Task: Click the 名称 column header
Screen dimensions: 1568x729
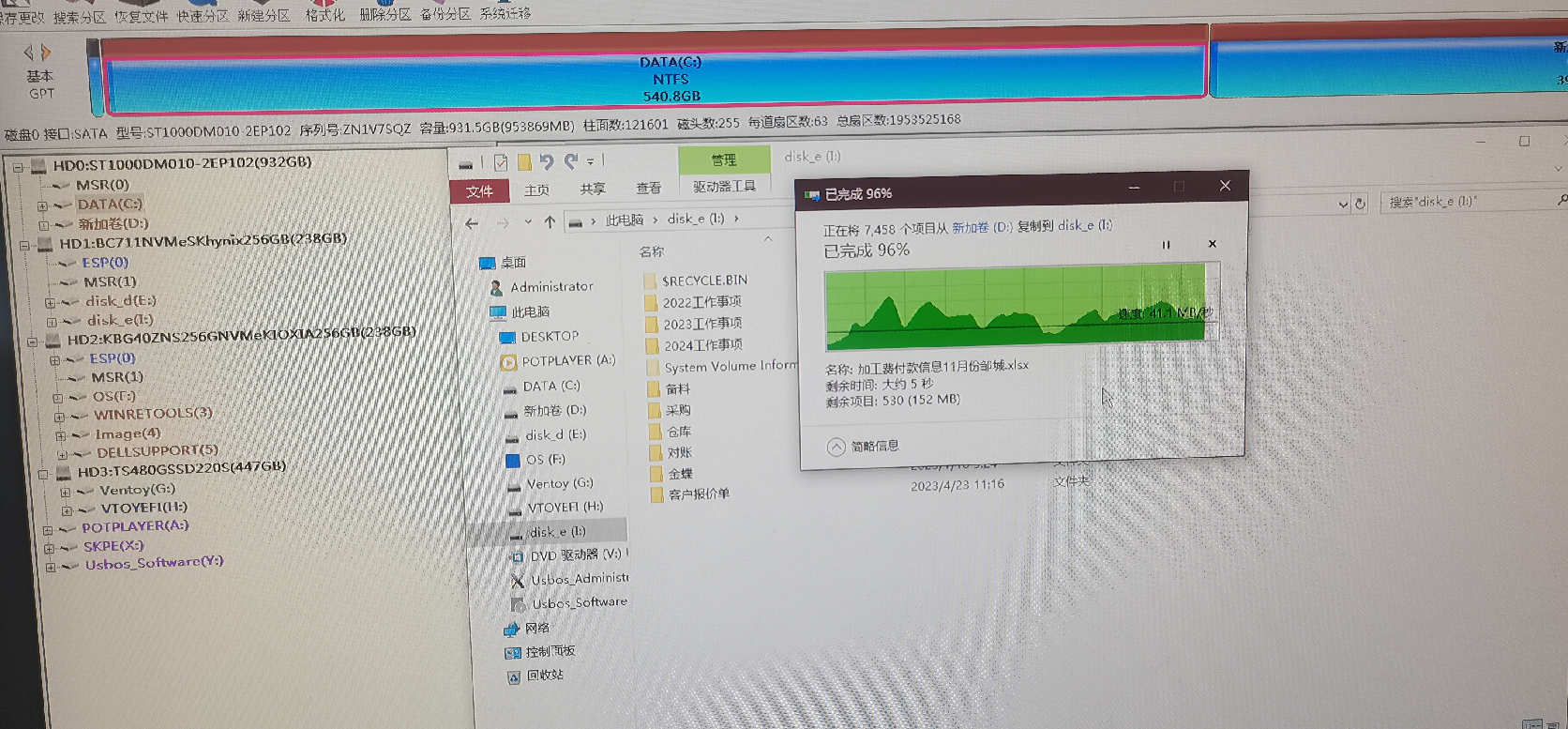Action: tap(651, 251)
